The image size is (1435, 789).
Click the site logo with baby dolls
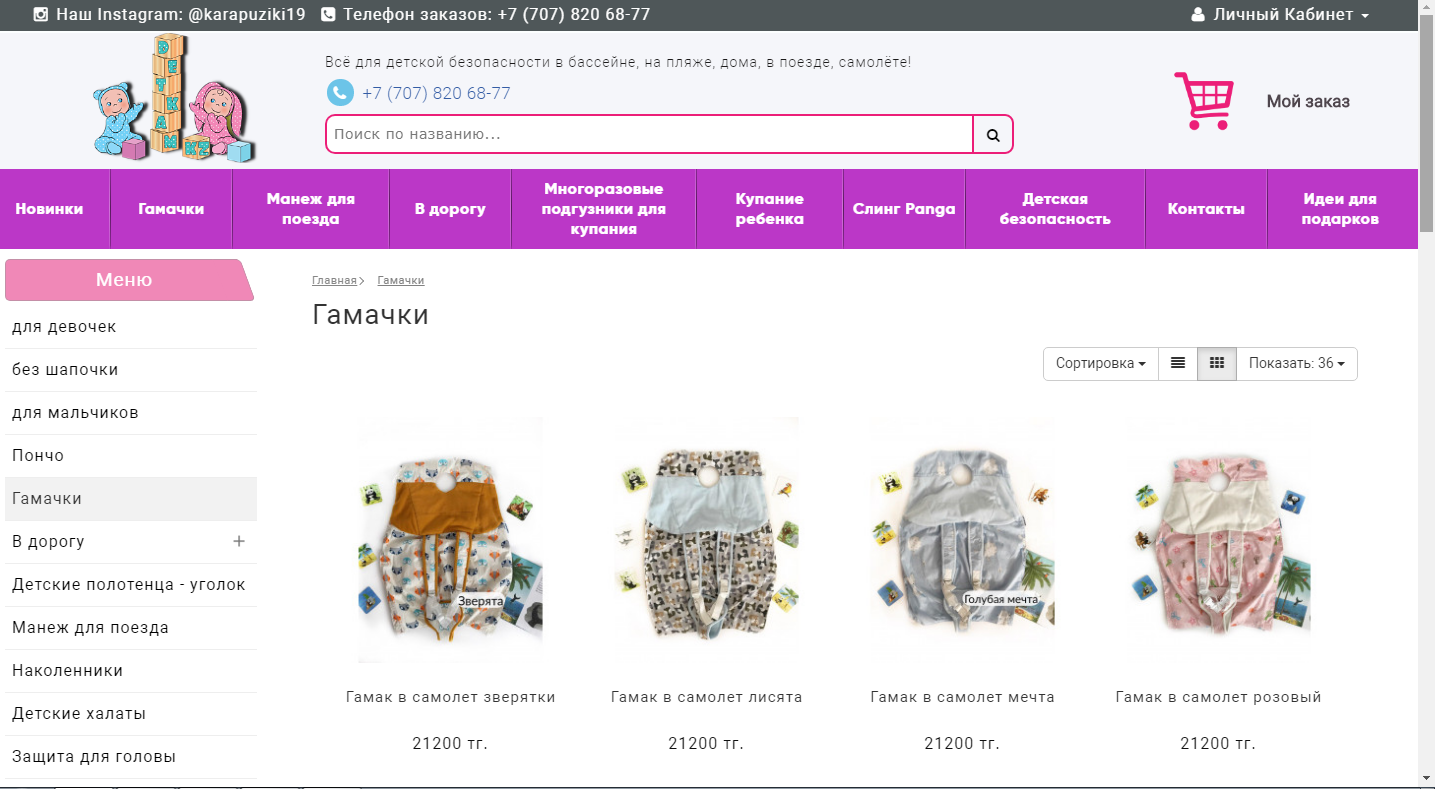point(176,99)
